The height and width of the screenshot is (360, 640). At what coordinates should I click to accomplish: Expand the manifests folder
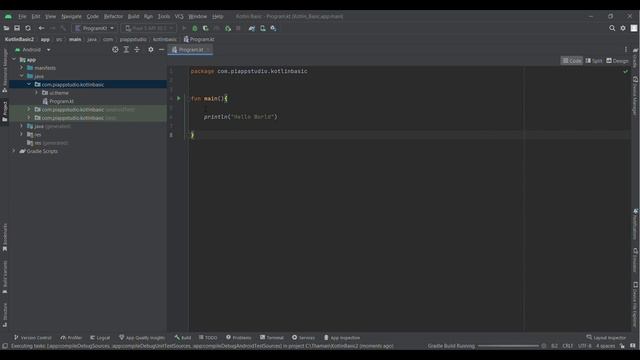(x=22, y=68)
